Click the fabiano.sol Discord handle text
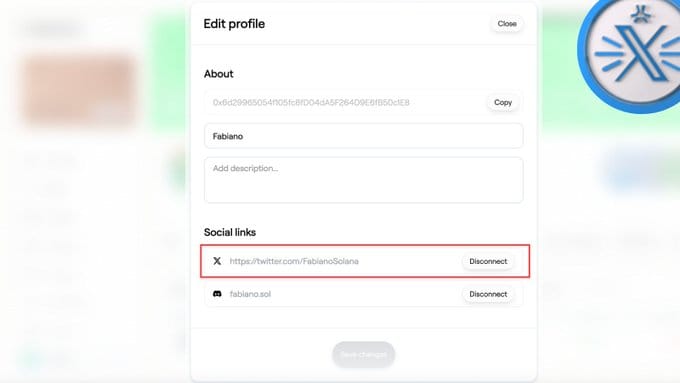 coord(250,294)
